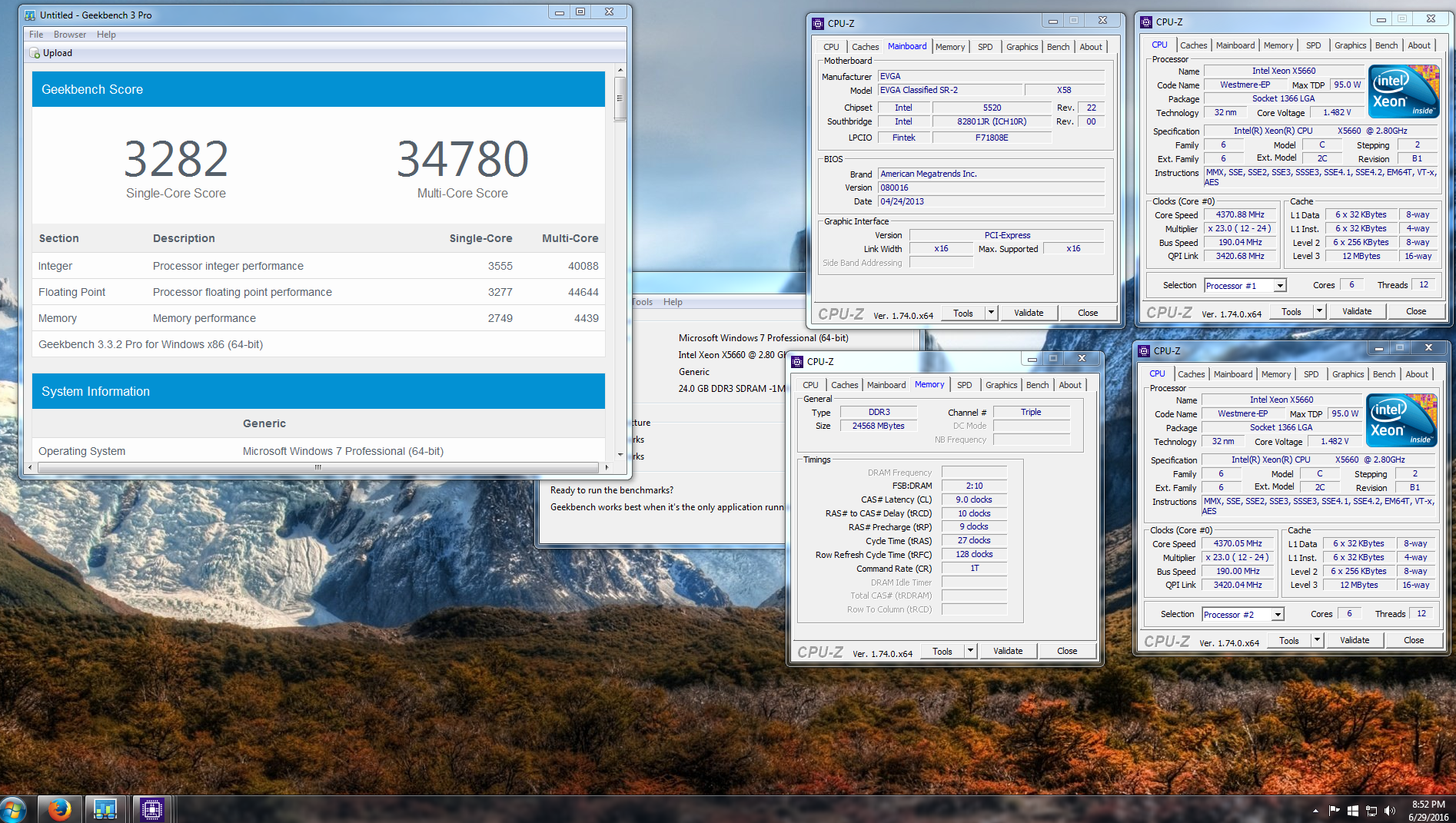Screen dimensions: 1456x823
Task: Select the Floating Point row in results
Action: [318, 292]
